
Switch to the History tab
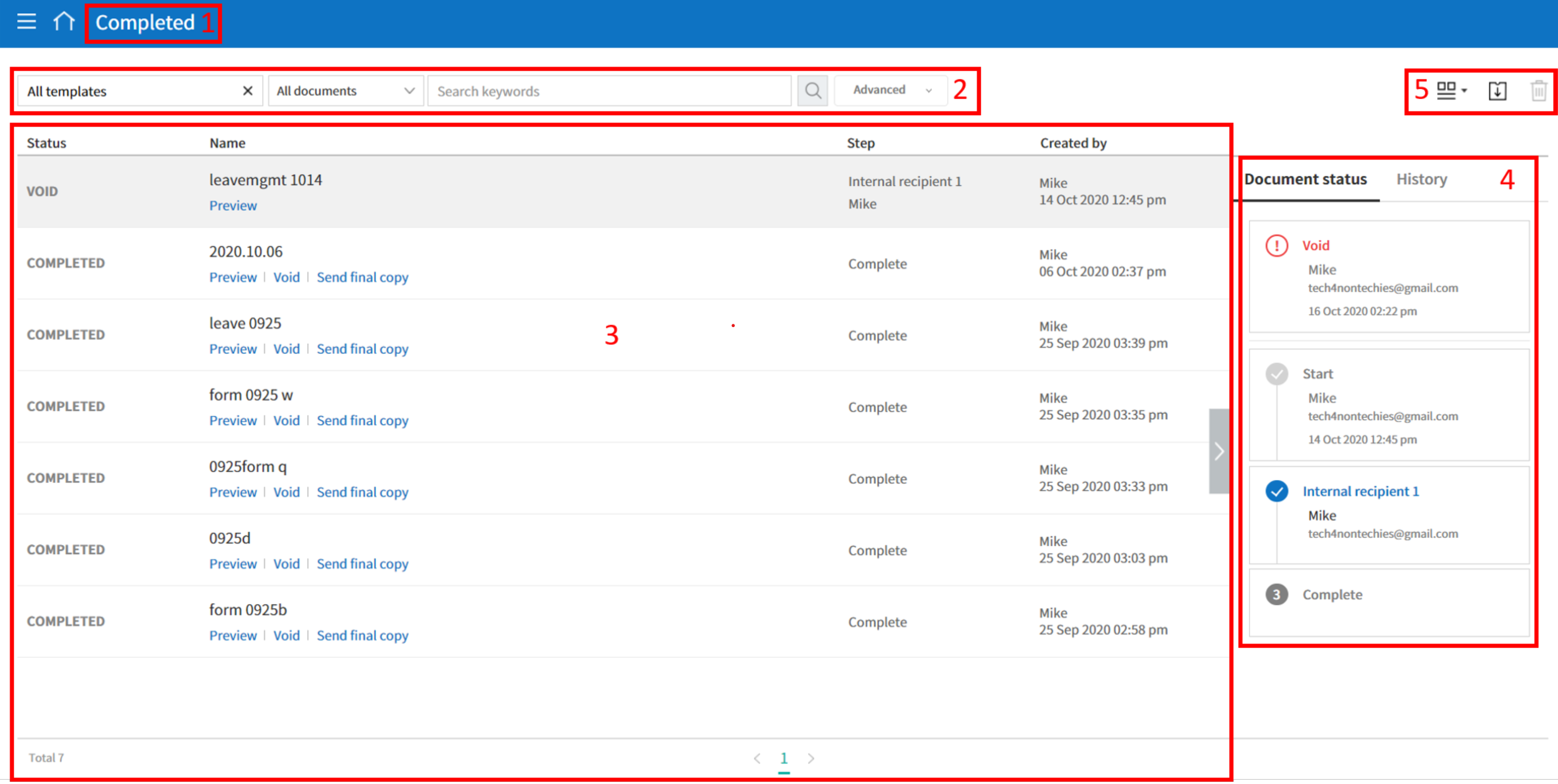coord(1421,179)
